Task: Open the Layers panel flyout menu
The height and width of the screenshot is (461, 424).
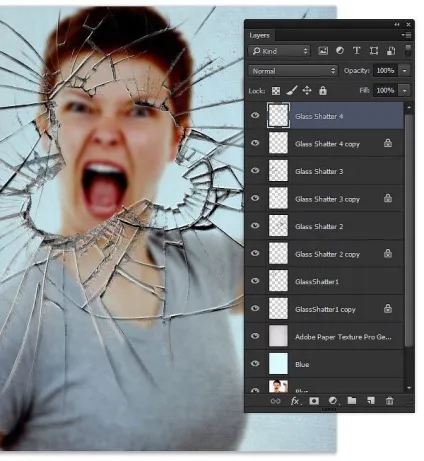Action: [x=406, y=35]
